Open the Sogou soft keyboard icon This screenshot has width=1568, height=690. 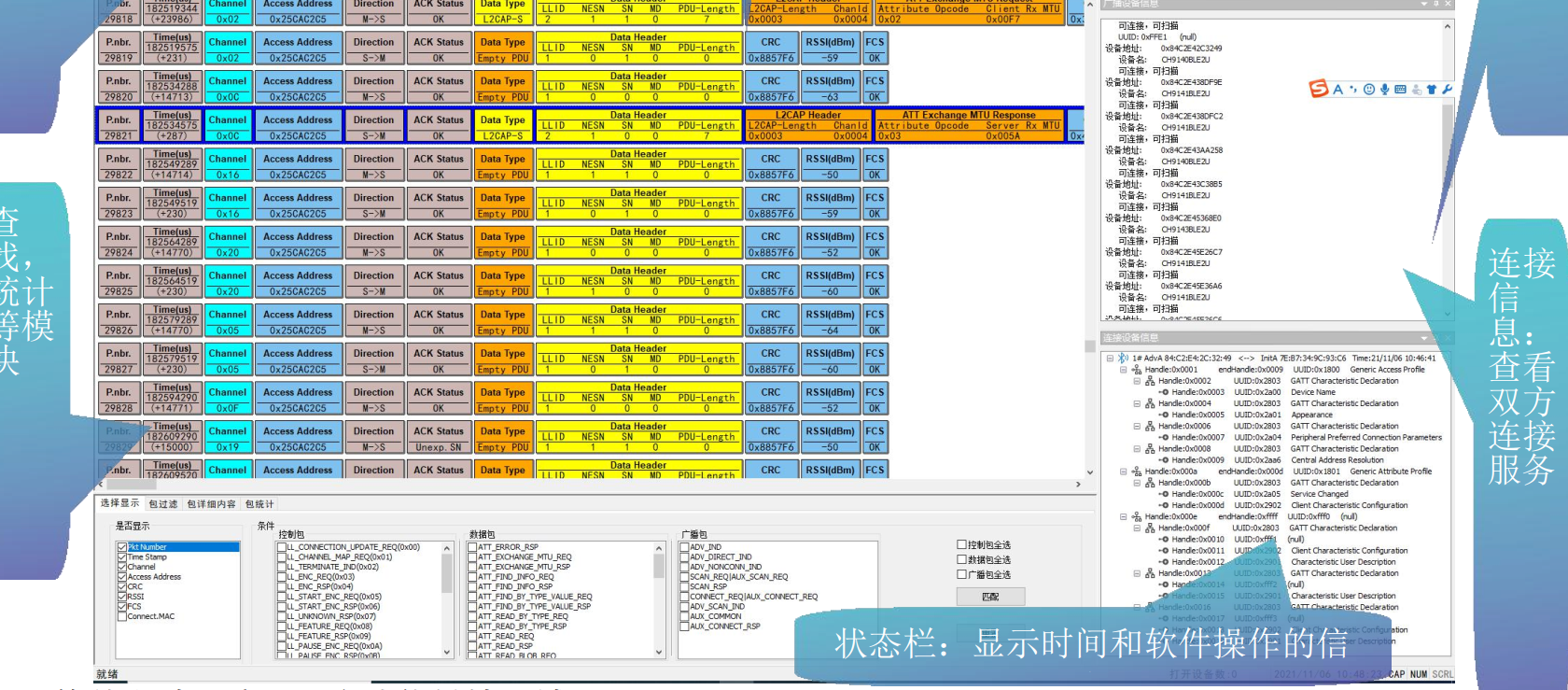click(1400, 90)
